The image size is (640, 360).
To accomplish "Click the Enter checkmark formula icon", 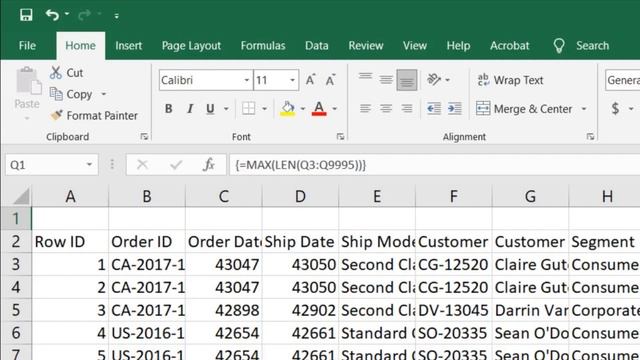I will [176, 165].
